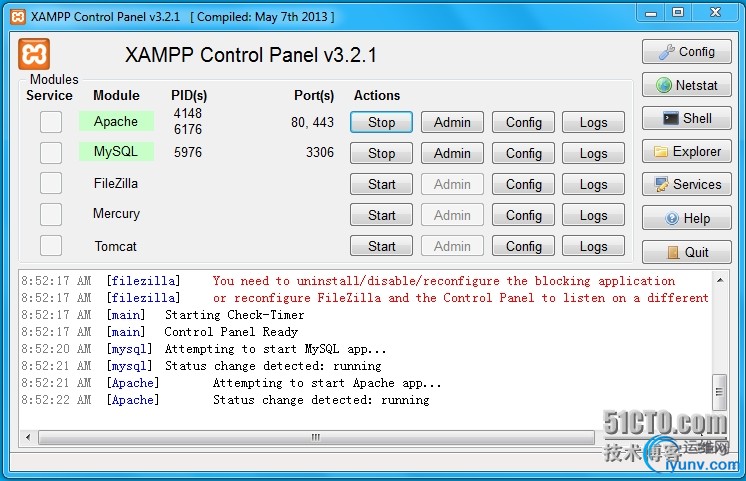The image size is (746, 481).
Task: Launch Shell with the terminal icon
Action: point(687,118)
